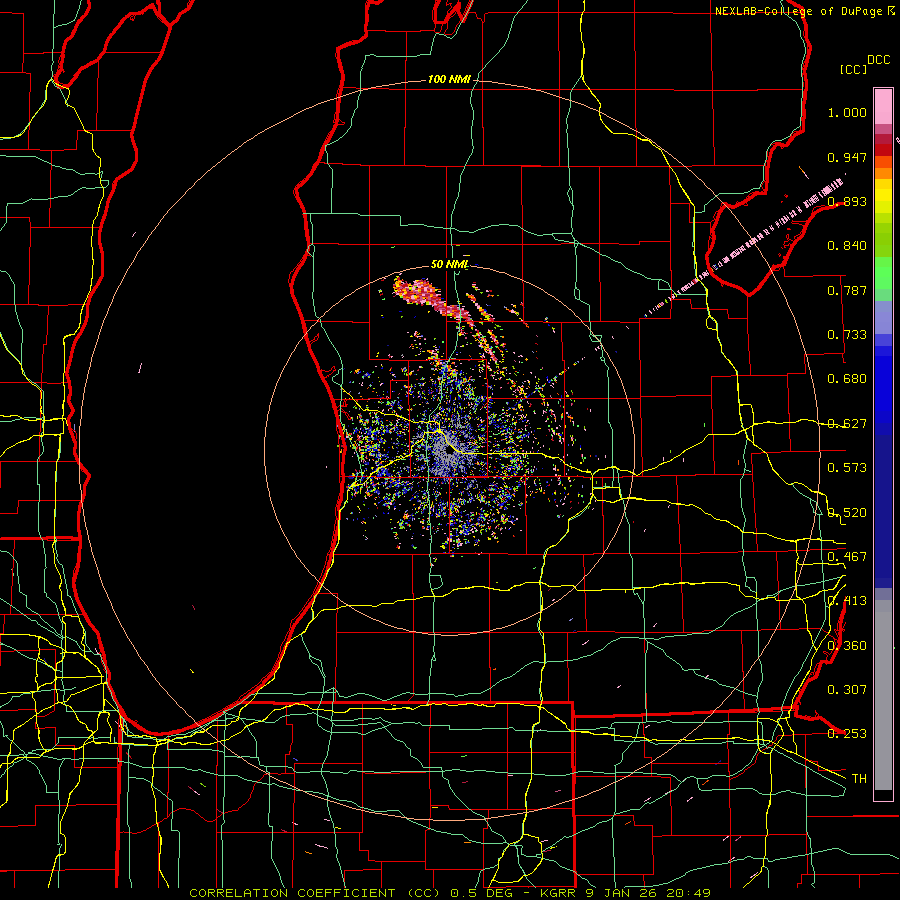This screenshot has width=900, height=900.
Task: Select the 0.893 scale value
Action: [x=847, y=201]
